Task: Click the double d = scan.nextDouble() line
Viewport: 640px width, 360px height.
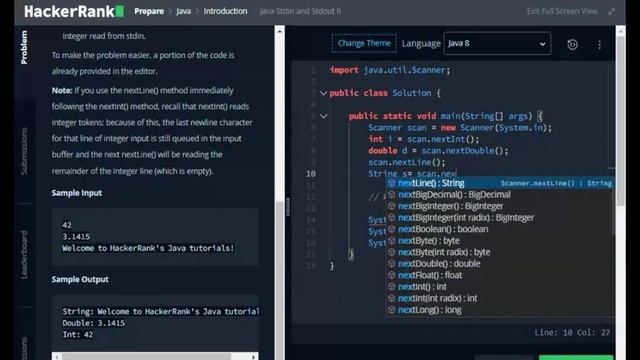Action: 438,151
